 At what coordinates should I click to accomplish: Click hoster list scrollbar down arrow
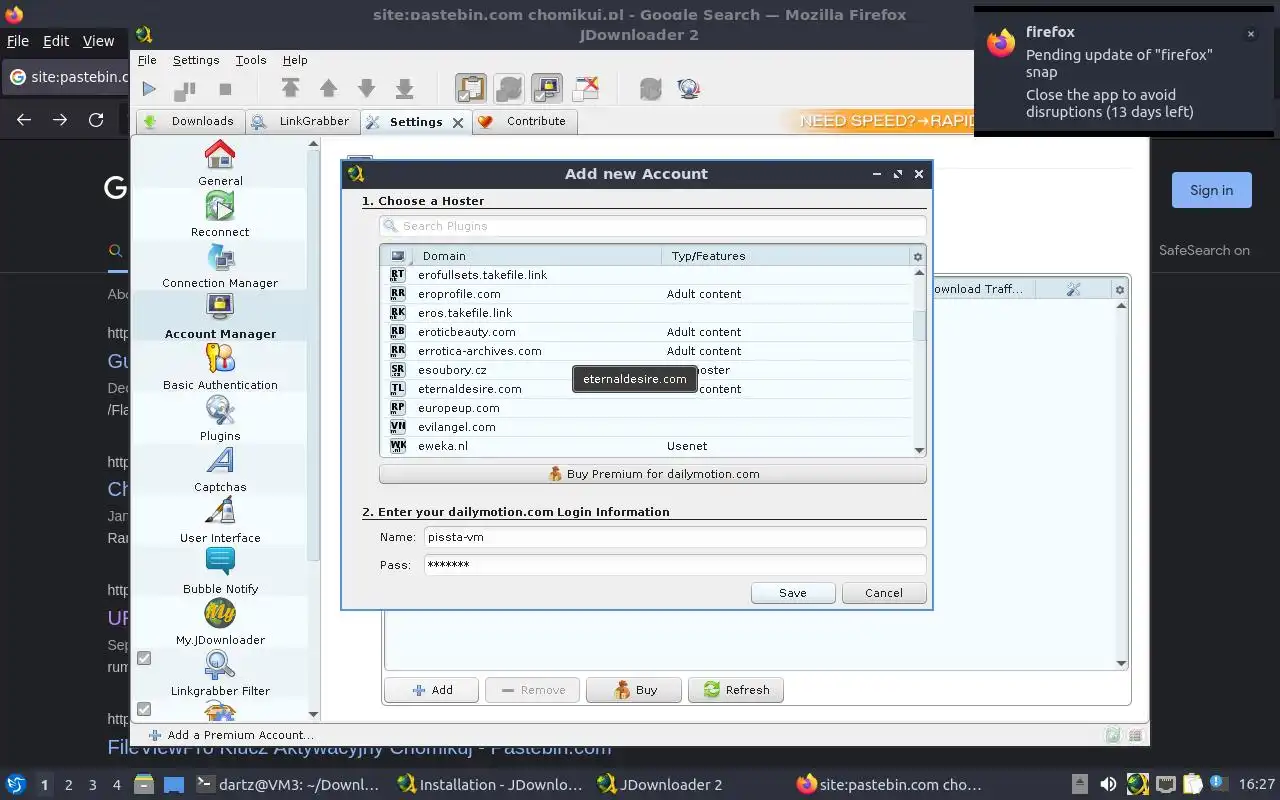tap(919, 451)
